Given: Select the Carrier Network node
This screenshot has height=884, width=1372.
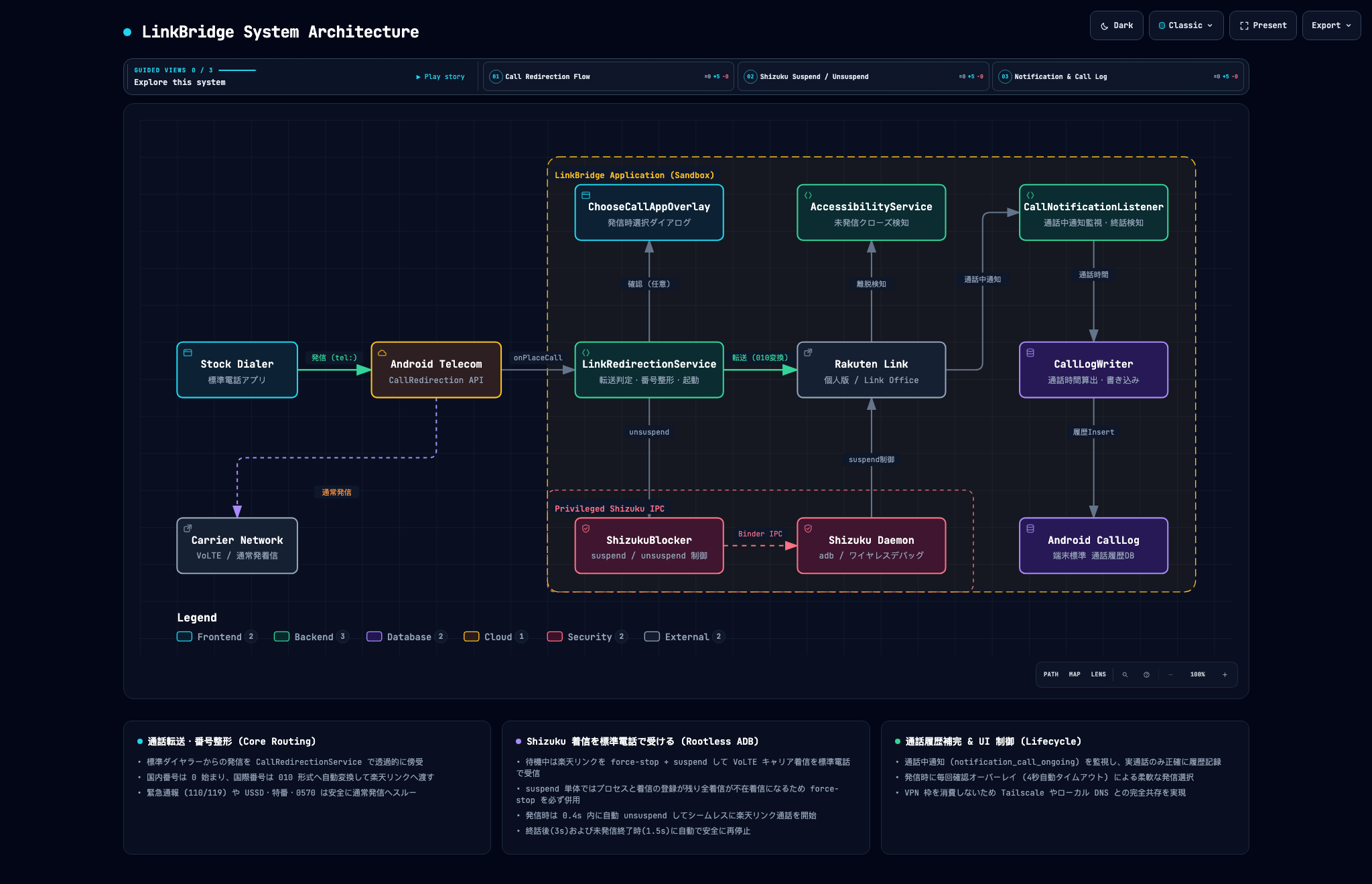Looking at the screenshot, I should pyautogui.click(x=237, y=546).
